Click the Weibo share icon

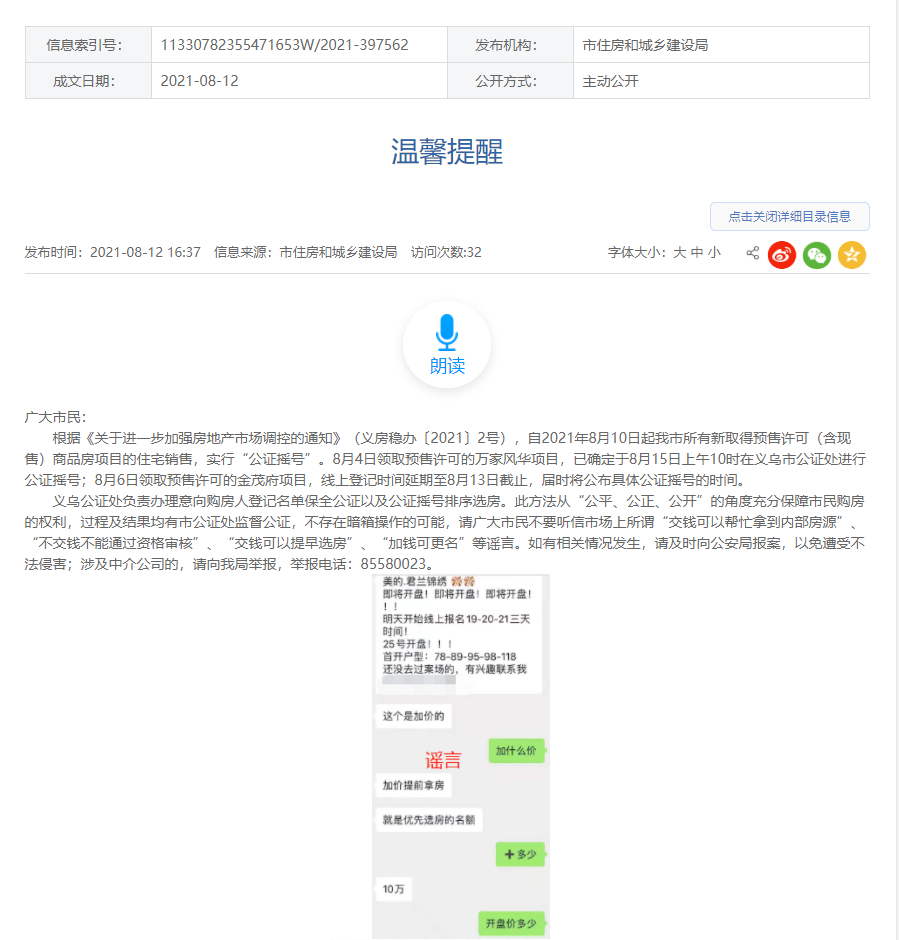click(782, 255)
